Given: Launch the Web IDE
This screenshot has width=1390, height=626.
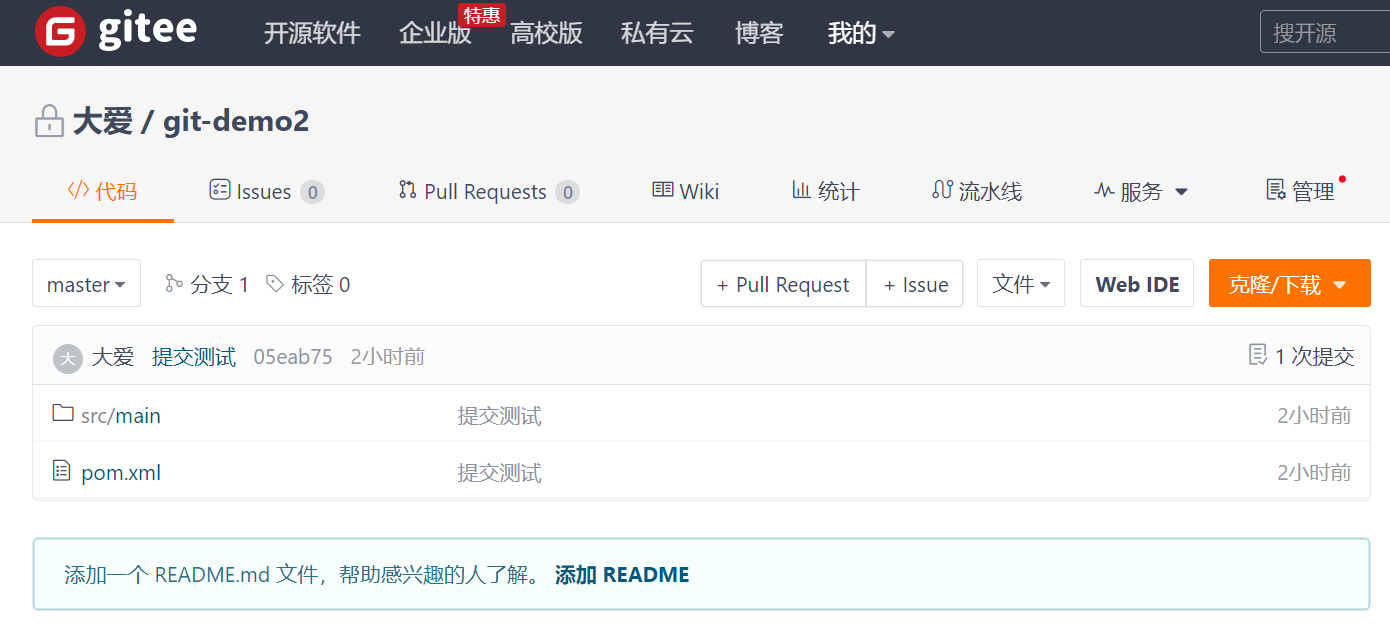Looking at the screenshot, I should (x=1137, y=284).
